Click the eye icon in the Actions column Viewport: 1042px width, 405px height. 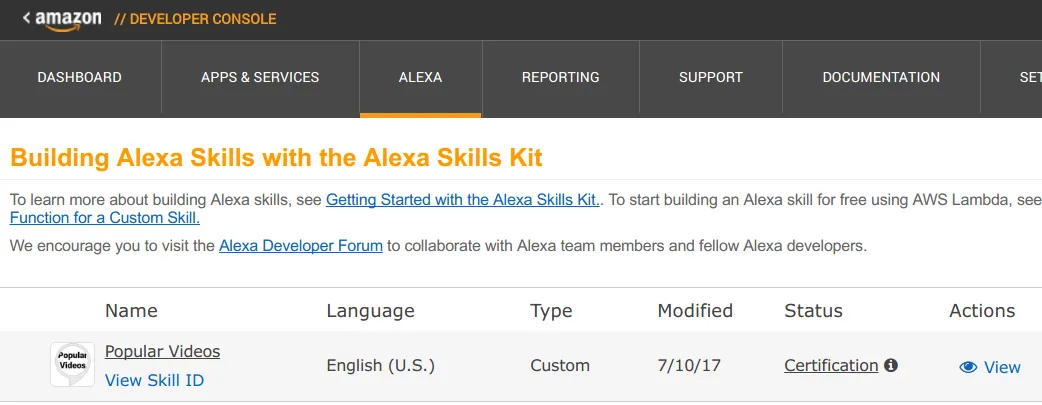[x=967, y=367]
